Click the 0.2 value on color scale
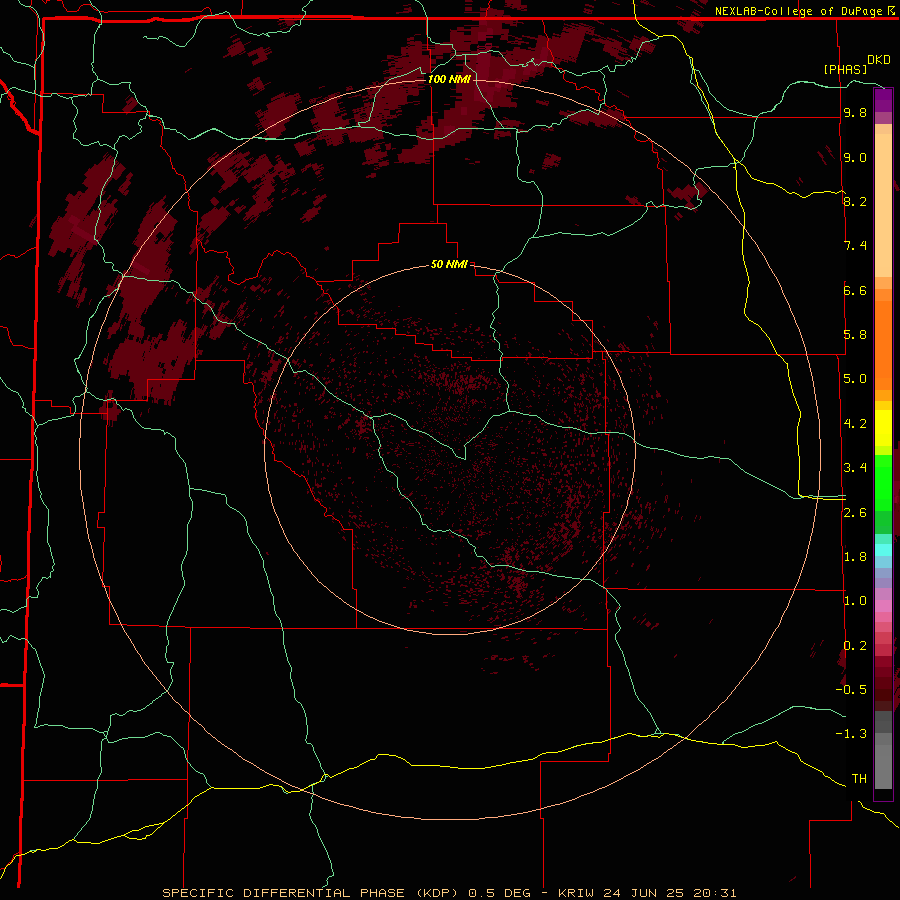 coord(855,646)
